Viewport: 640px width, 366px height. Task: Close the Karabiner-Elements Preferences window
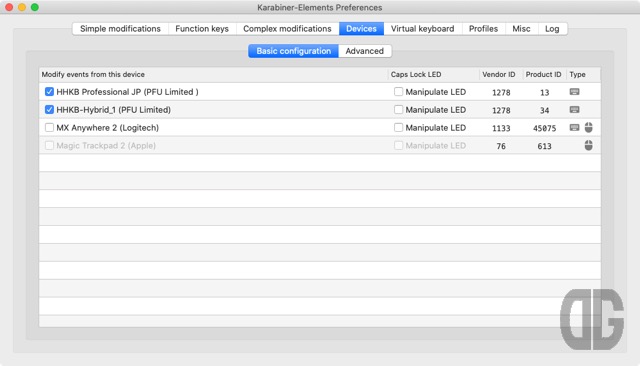pos(9,7)
